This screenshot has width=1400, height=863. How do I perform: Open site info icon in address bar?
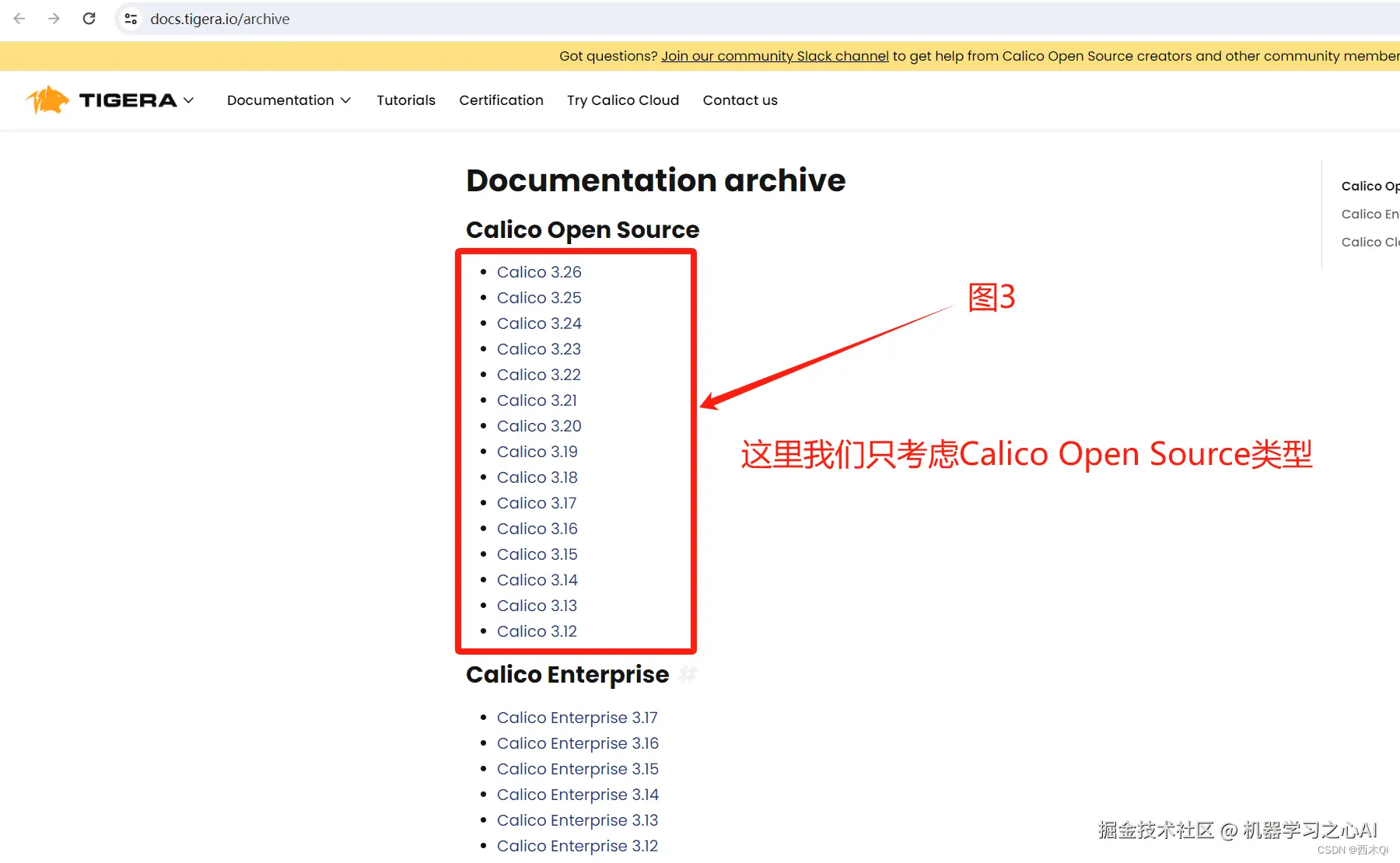coord(131,19)
